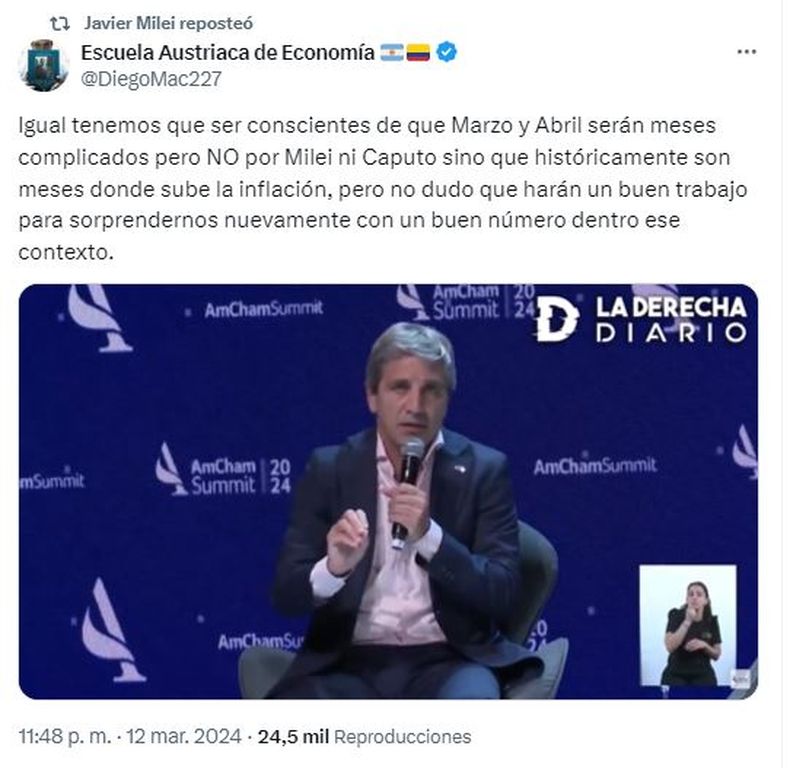Click the repost arrows icon

pos(60,24)
